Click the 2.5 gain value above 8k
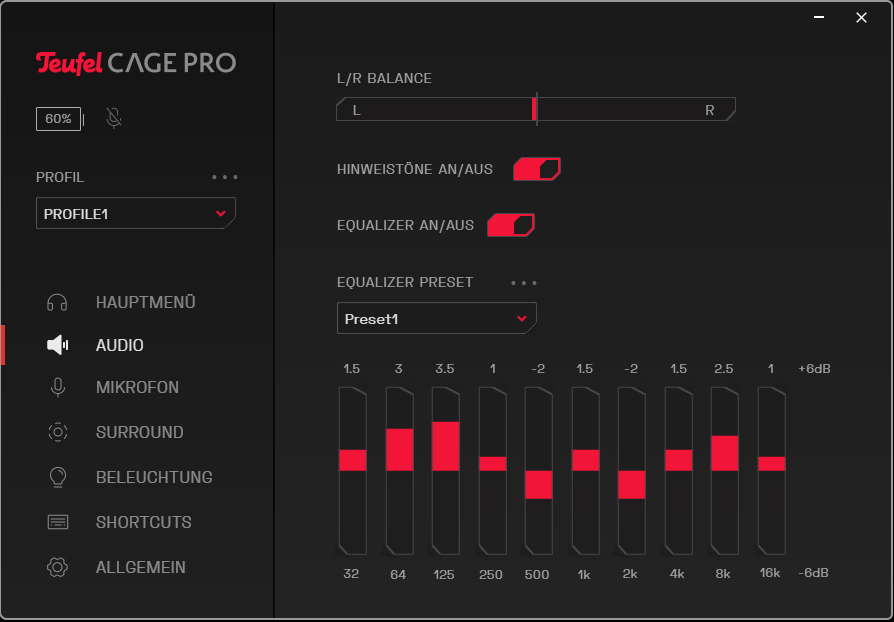Image resolution: width=894 pixels, height=622 pixels. point(724,369)
